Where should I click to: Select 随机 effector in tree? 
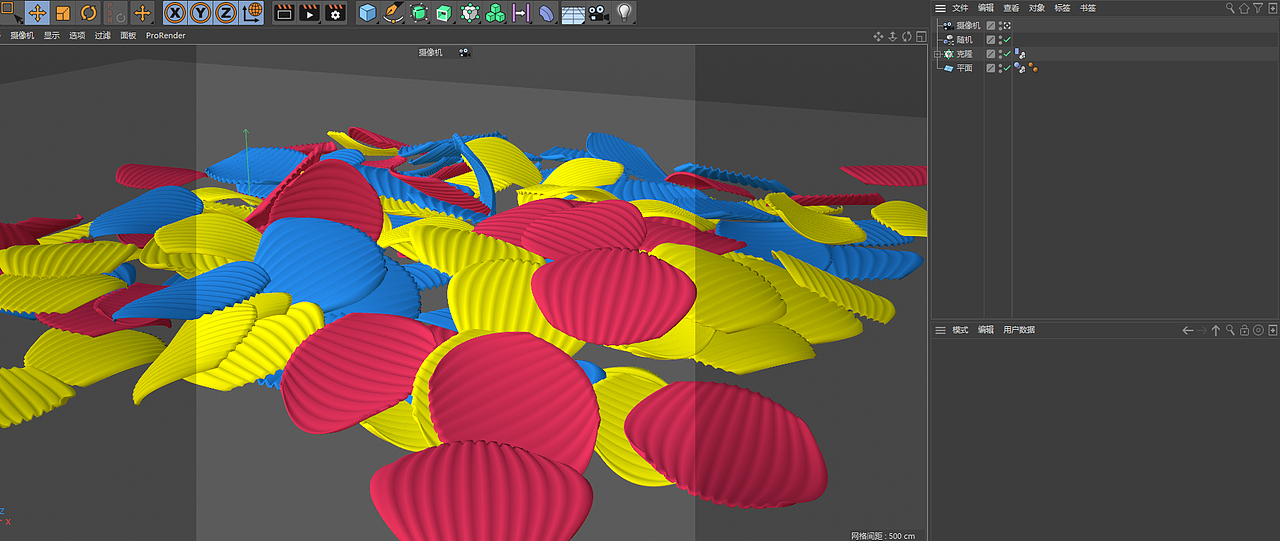point(964,39)
